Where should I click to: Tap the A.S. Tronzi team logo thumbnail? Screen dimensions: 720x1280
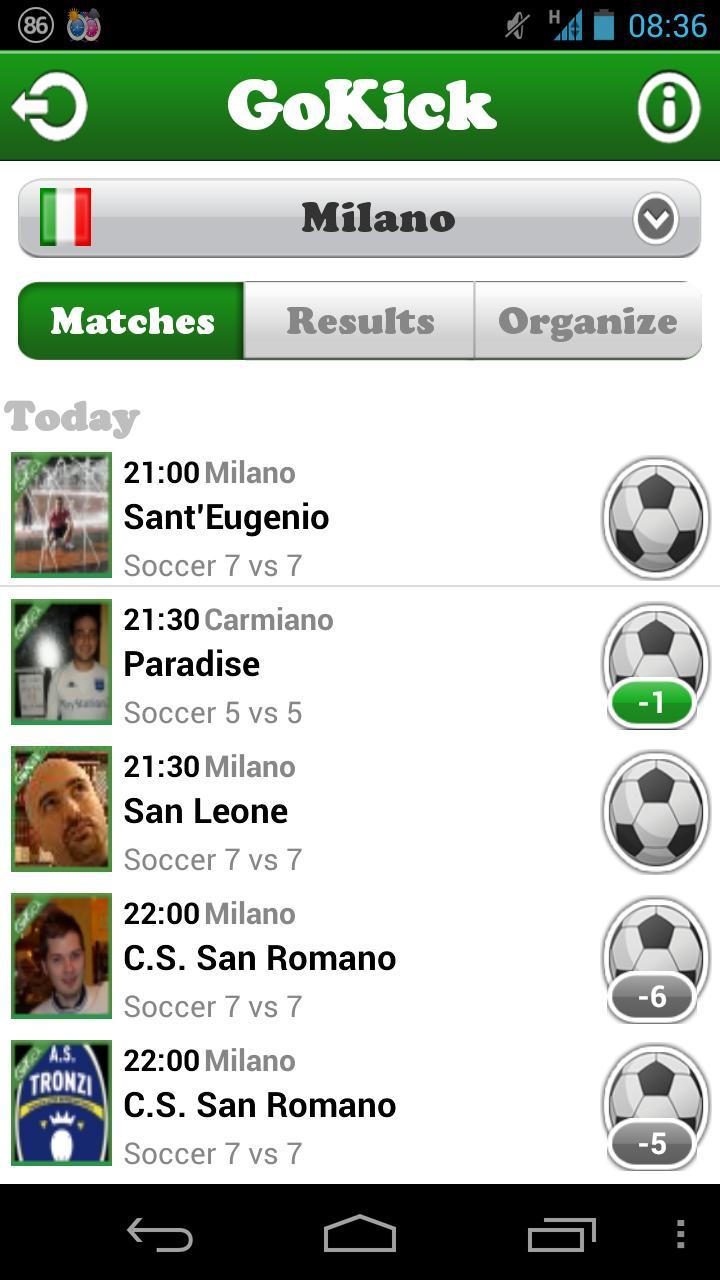coord(61,1103)
